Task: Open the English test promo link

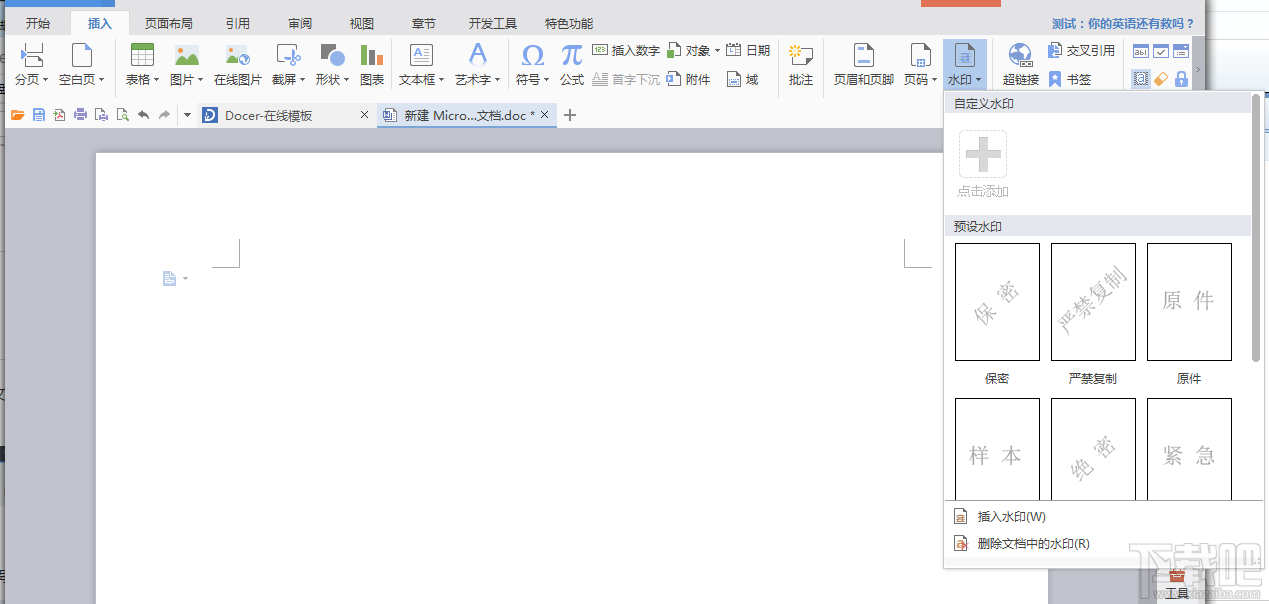Action: tap(1123, 23)
